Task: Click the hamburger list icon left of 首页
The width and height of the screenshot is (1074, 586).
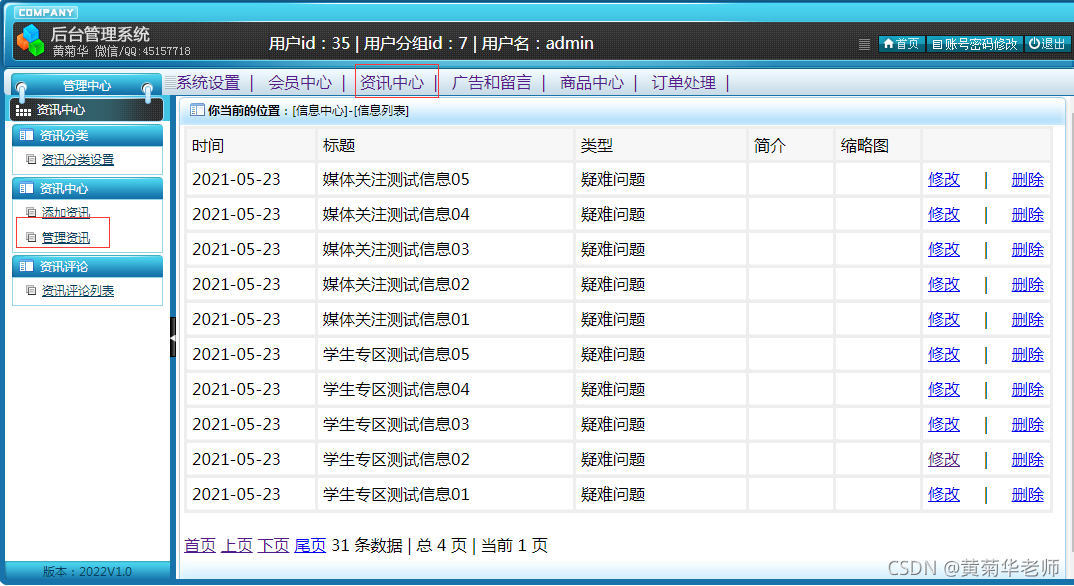Action: point(864,44)
